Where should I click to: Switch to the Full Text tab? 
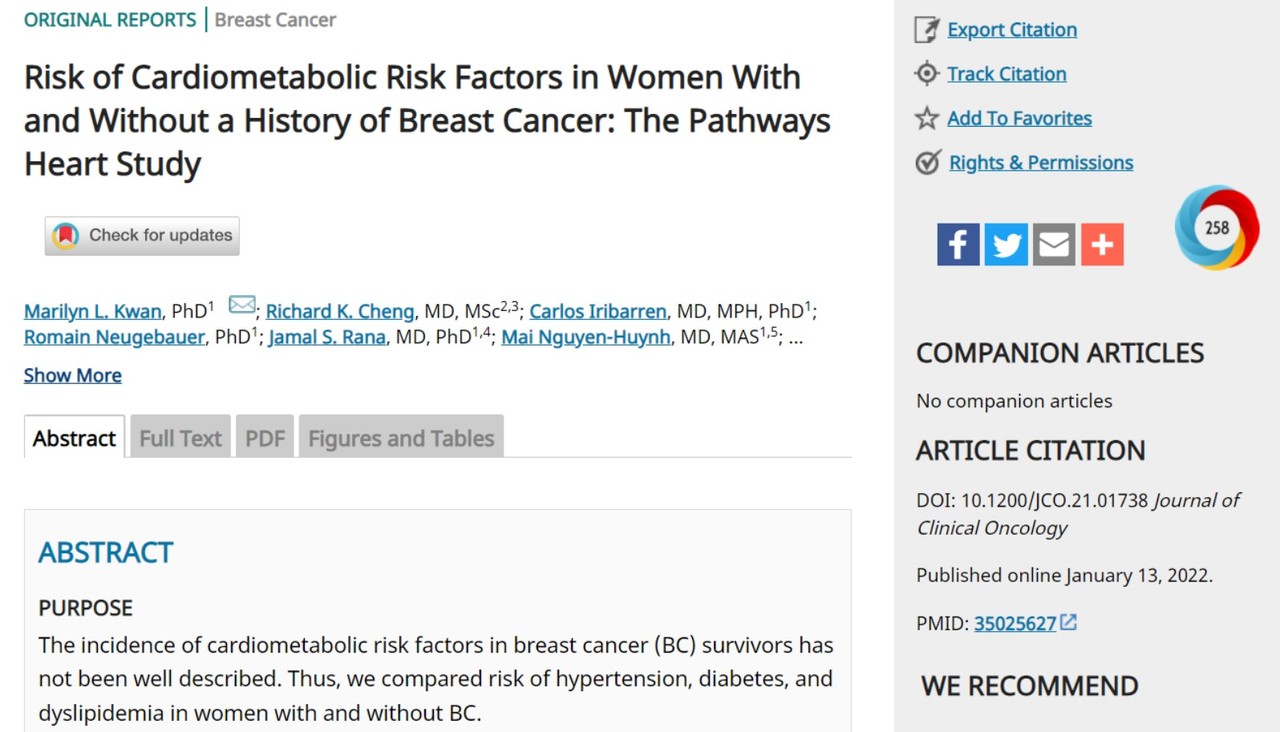(180, 438)
